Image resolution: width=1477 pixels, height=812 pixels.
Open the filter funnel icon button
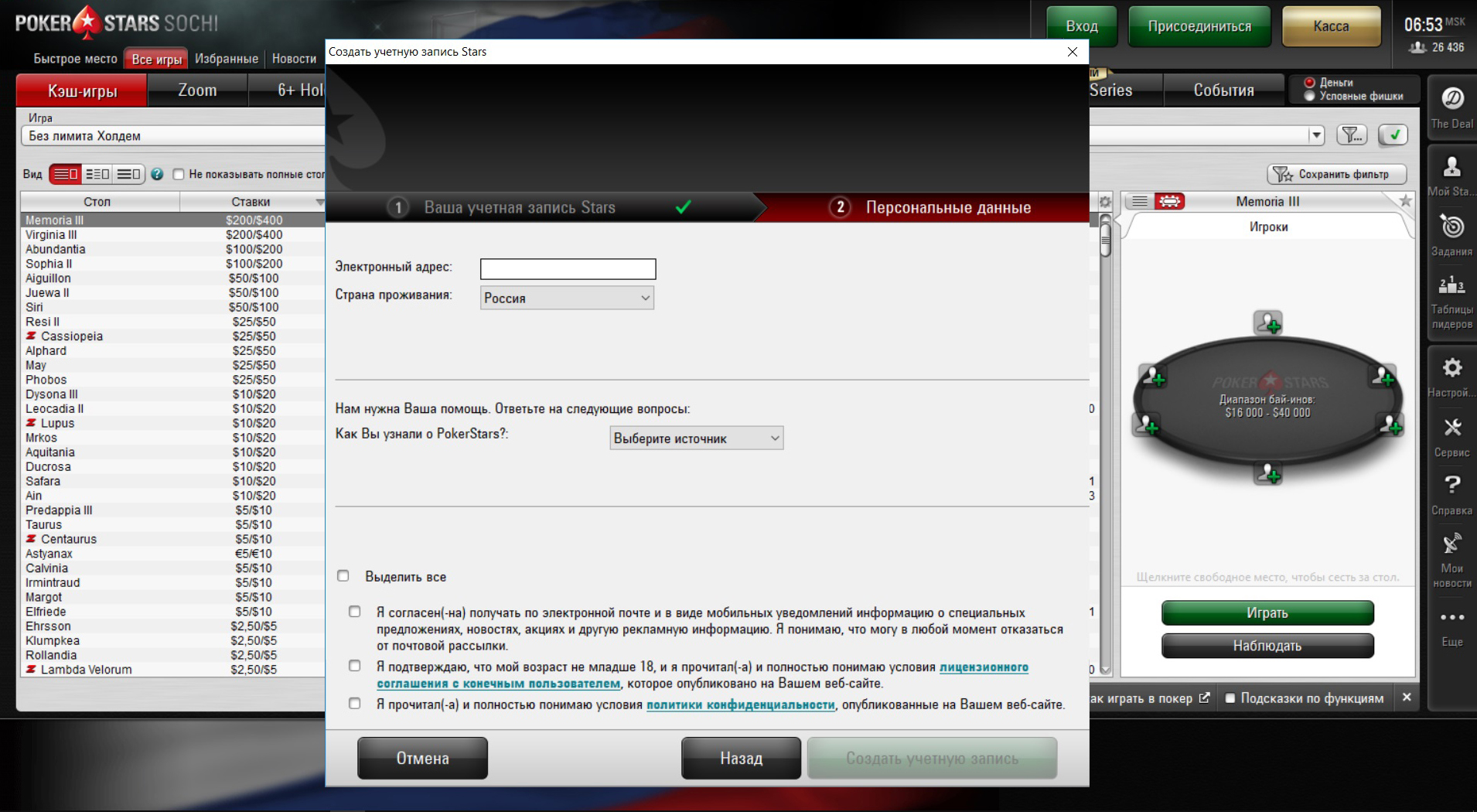coord(1352,135)
